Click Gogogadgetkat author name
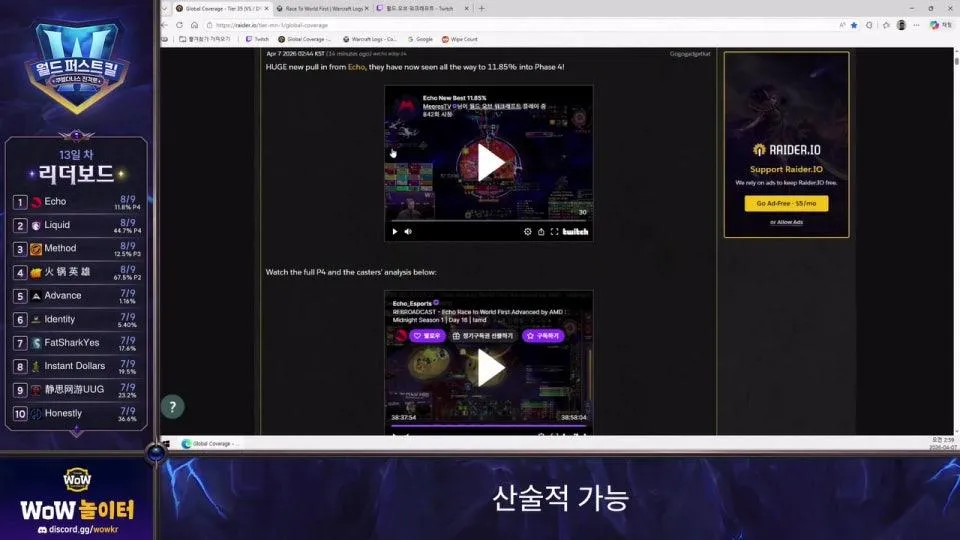Image resolution: width=960 pixels, height=540 pixels. [690, 54]
